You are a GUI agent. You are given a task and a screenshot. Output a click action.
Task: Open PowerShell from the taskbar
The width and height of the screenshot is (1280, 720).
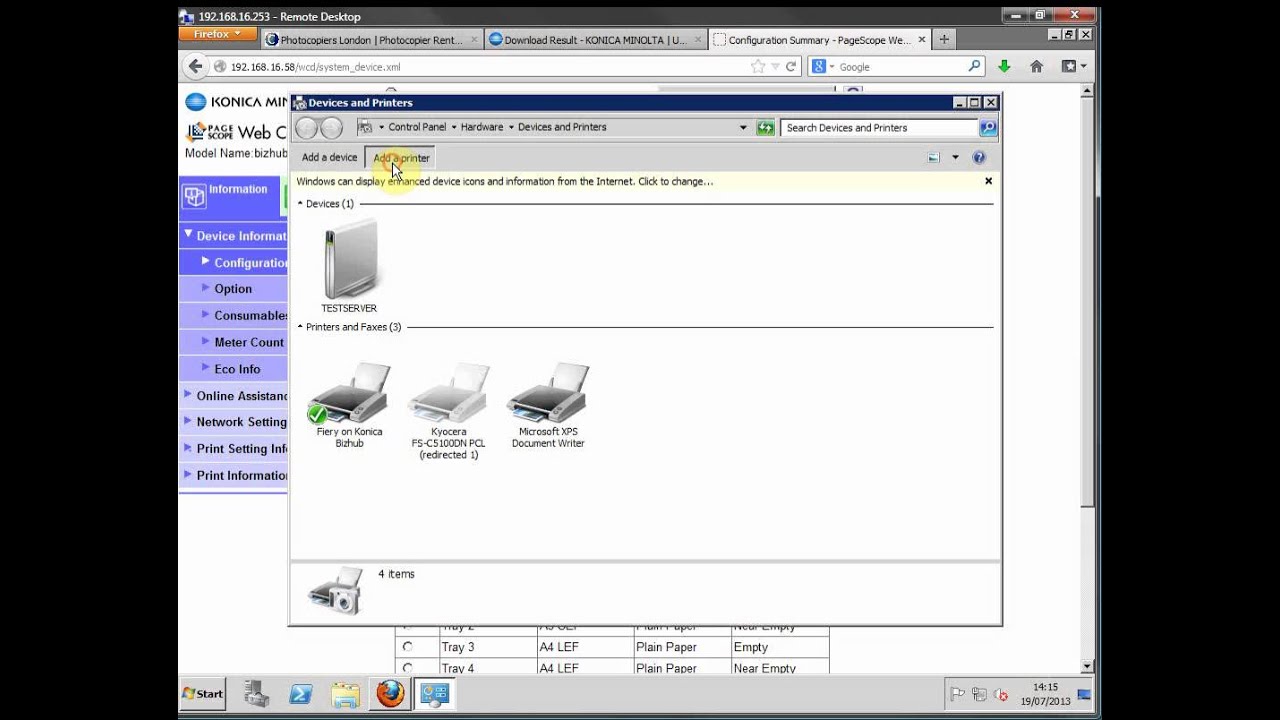(x=301, y=693)
